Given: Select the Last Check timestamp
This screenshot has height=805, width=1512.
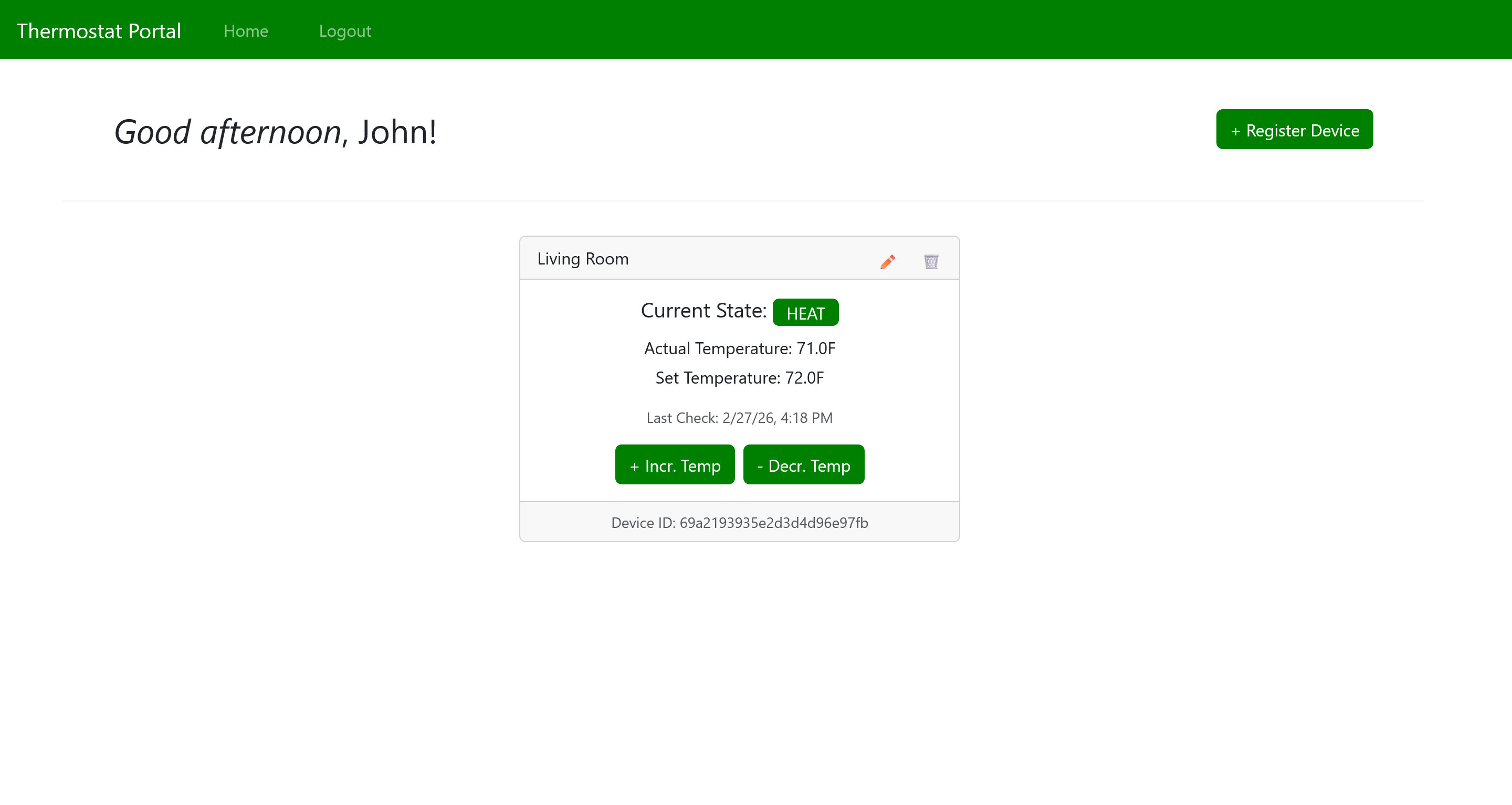Looking at the screenshot, I should [x=739, y=417].
